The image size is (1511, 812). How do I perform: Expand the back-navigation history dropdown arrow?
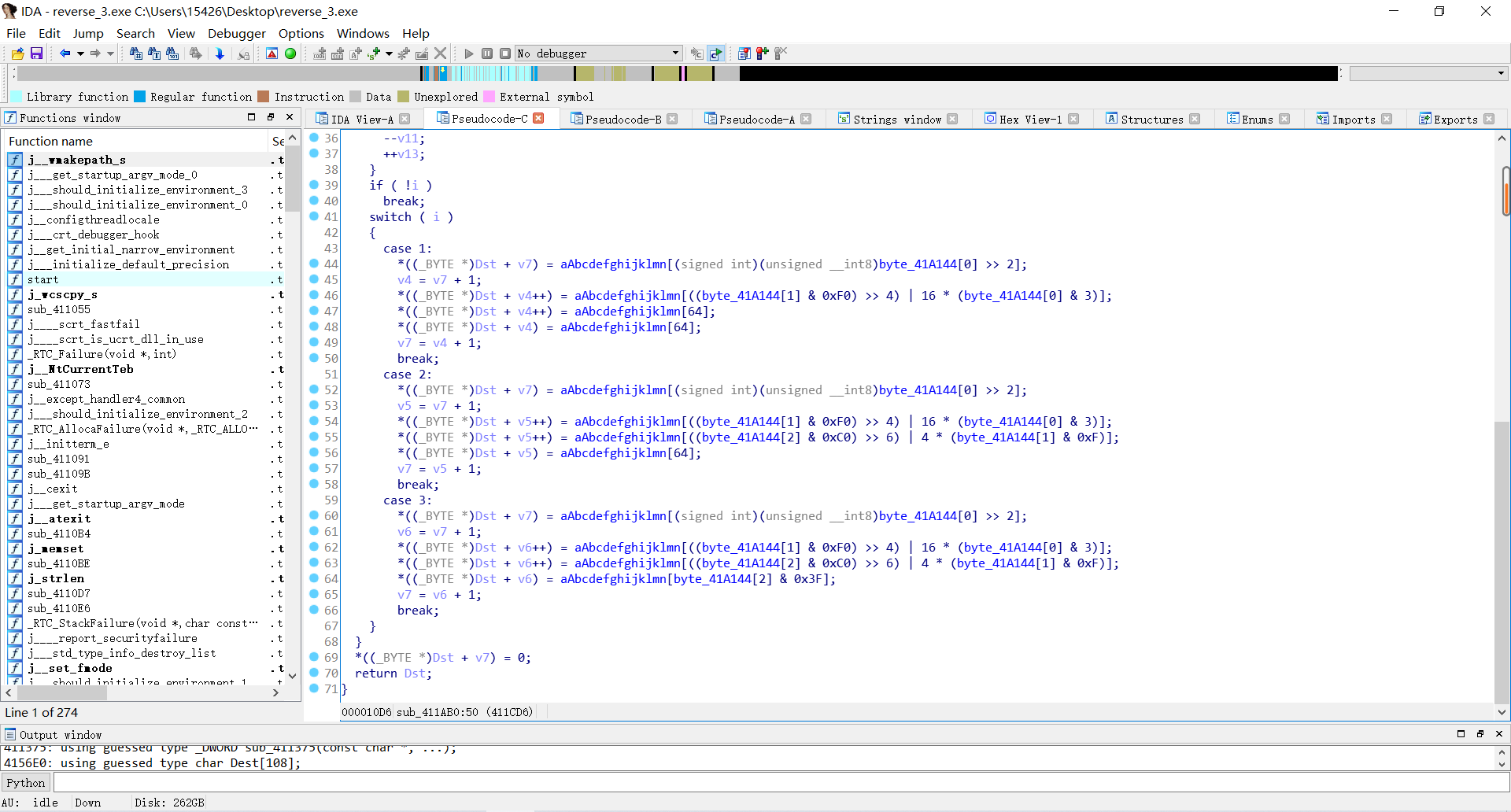[80, 54]
